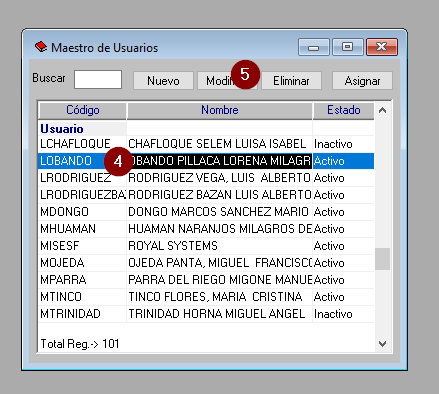Click Inactivo status of MTRINIDAD row
The height and width of the screenshot is (394, 439).
[x=333, y=314]
